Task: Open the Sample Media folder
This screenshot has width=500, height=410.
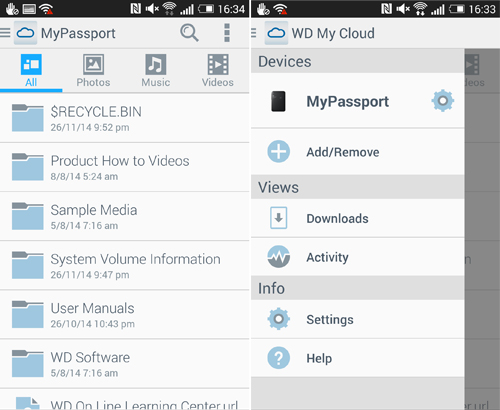Action: click(x=125, y=216)
